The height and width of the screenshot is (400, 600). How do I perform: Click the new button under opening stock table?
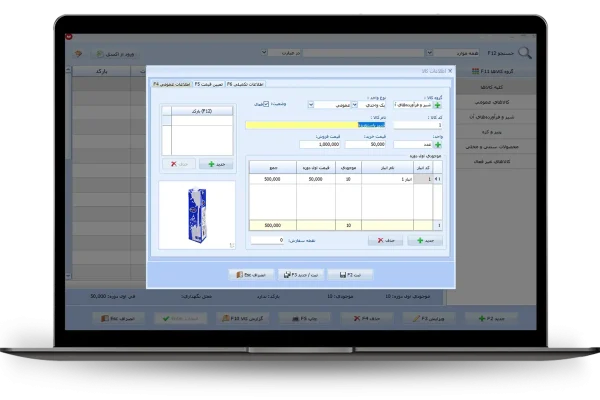pos(425,240)
